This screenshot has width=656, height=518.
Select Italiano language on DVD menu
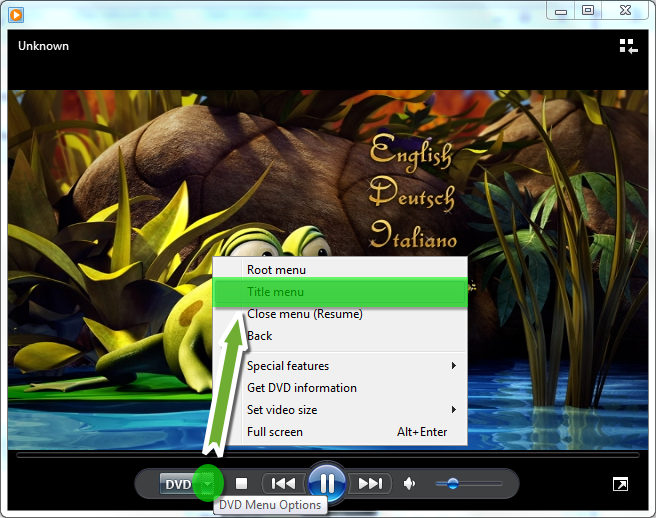point(413,235)
